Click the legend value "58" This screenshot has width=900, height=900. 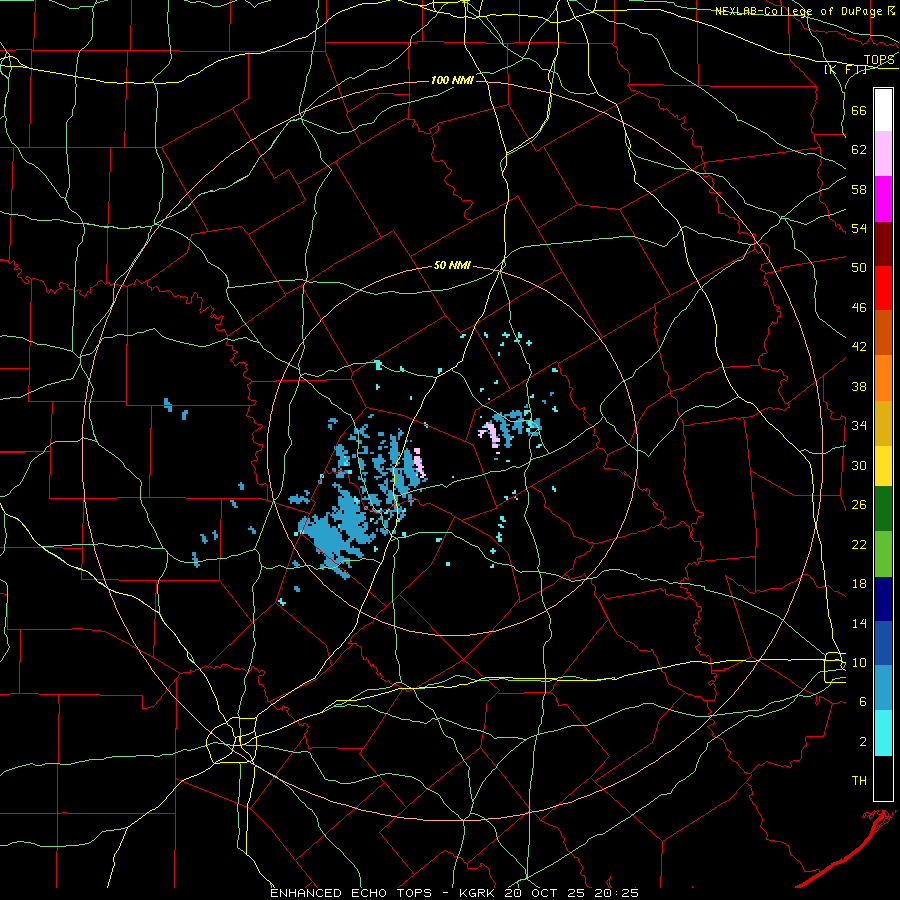click(x=859, y=189)
